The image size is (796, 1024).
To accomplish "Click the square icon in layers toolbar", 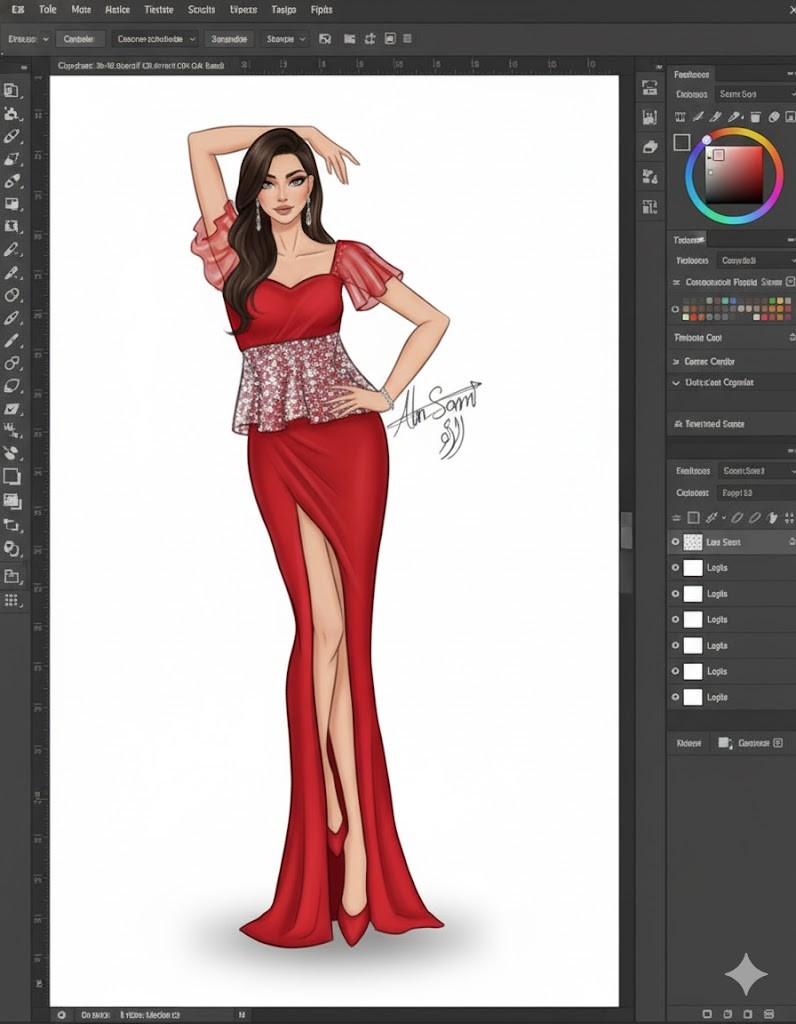I will click(693, 518).
